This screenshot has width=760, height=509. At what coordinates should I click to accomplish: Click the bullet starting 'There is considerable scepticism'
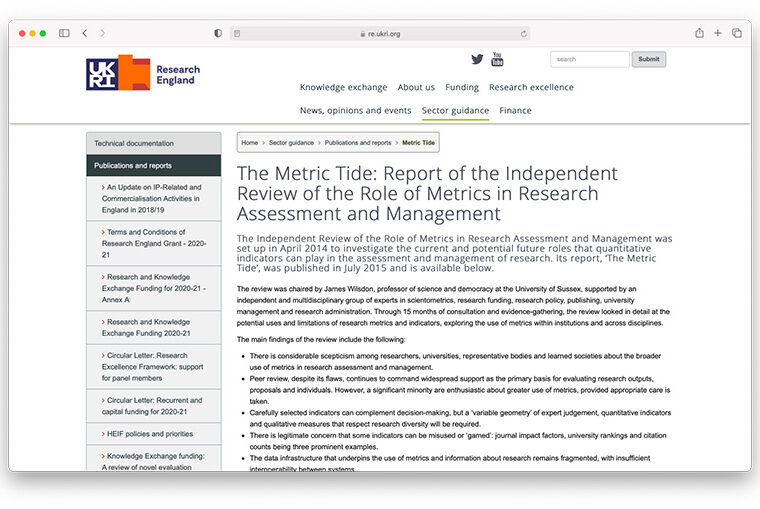coord(455,362)
